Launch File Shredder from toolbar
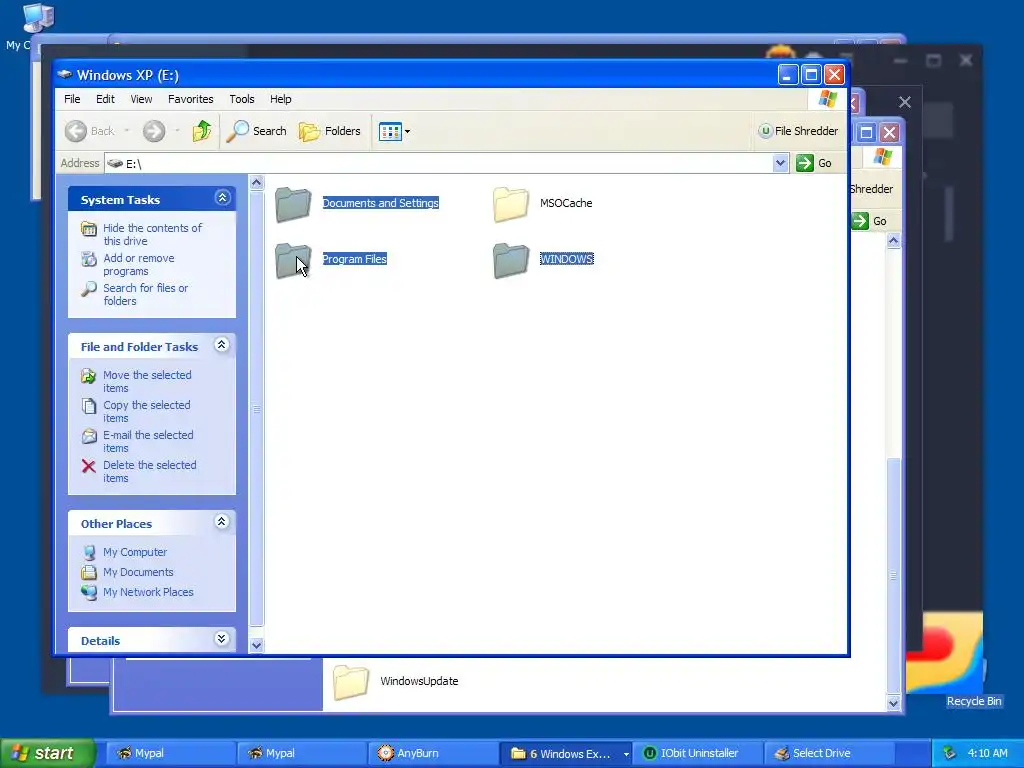Viewport: 1024px width, 768px height. click(x=798, y=131)
